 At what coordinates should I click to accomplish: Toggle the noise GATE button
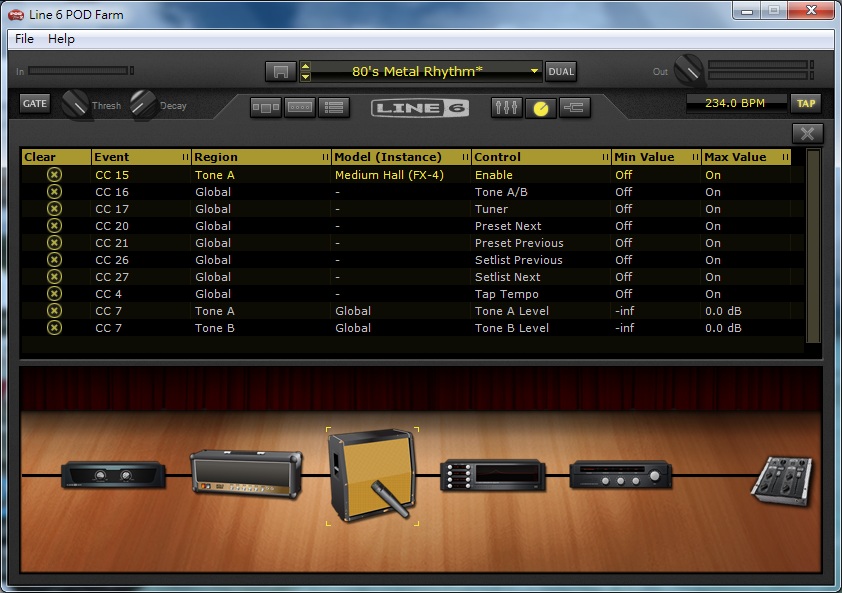pos(35,104)
